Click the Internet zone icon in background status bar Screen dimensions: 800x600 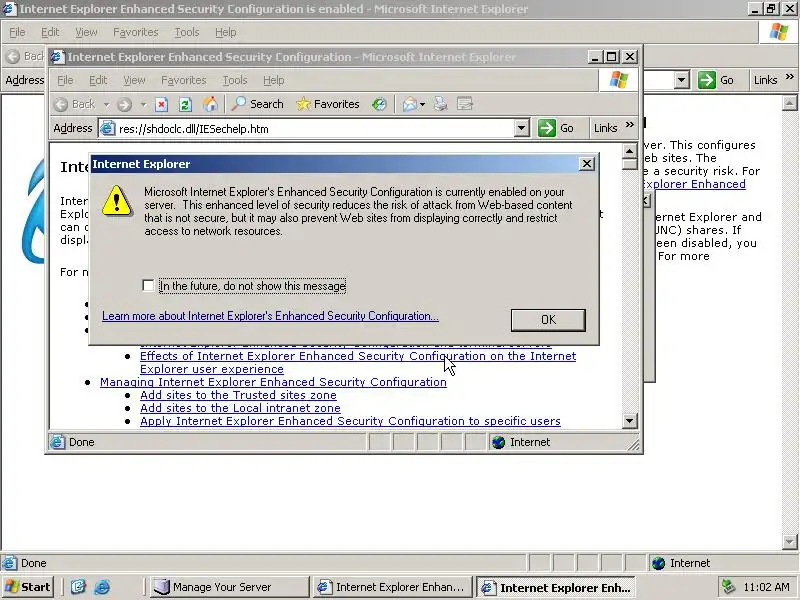[658, 563]
